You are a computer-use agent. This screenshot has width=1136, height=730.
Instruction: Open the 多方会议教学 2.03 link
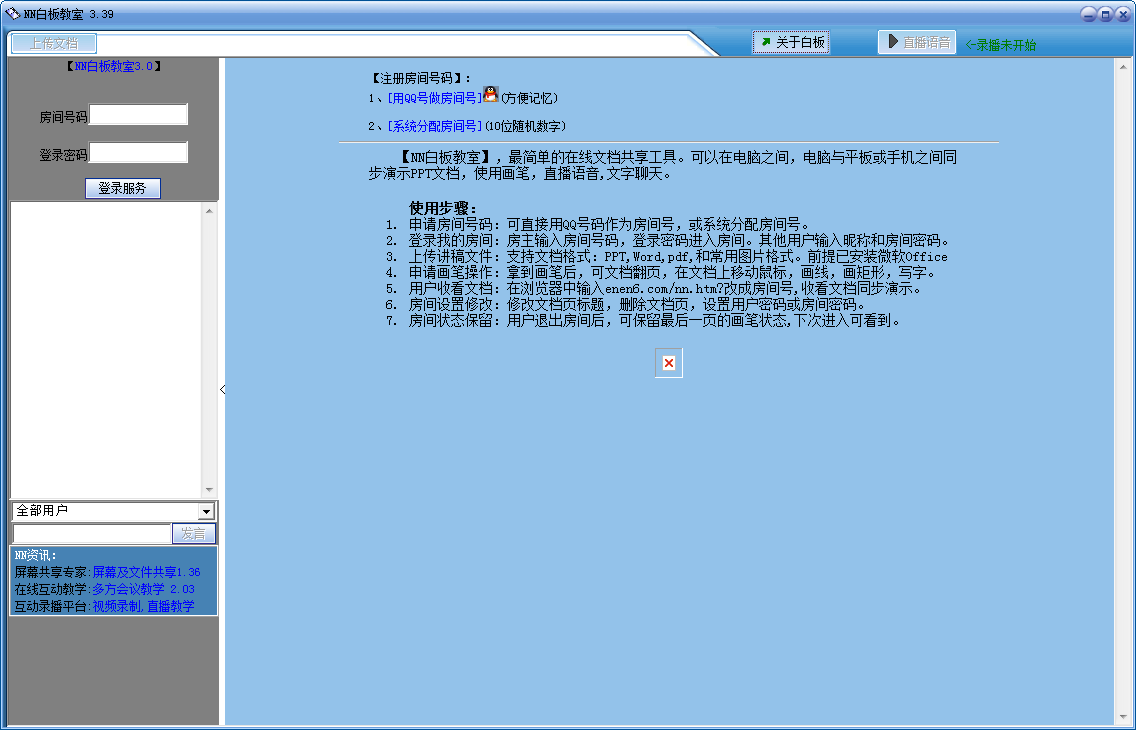[143, 590]
